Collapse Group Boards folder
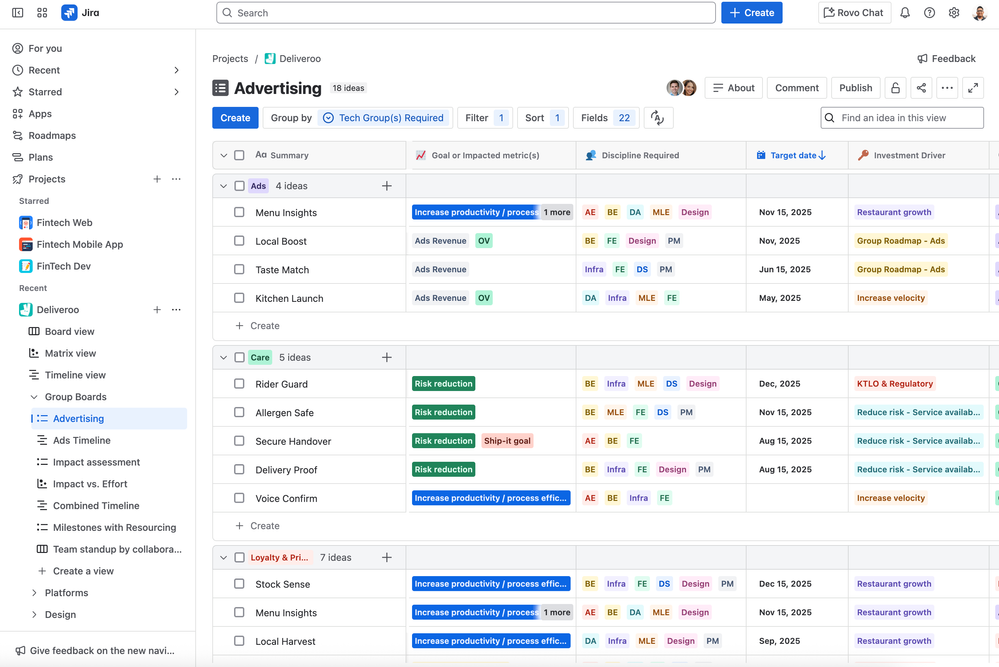This screenshot has height=667, width=999. [x=34, y=397]
